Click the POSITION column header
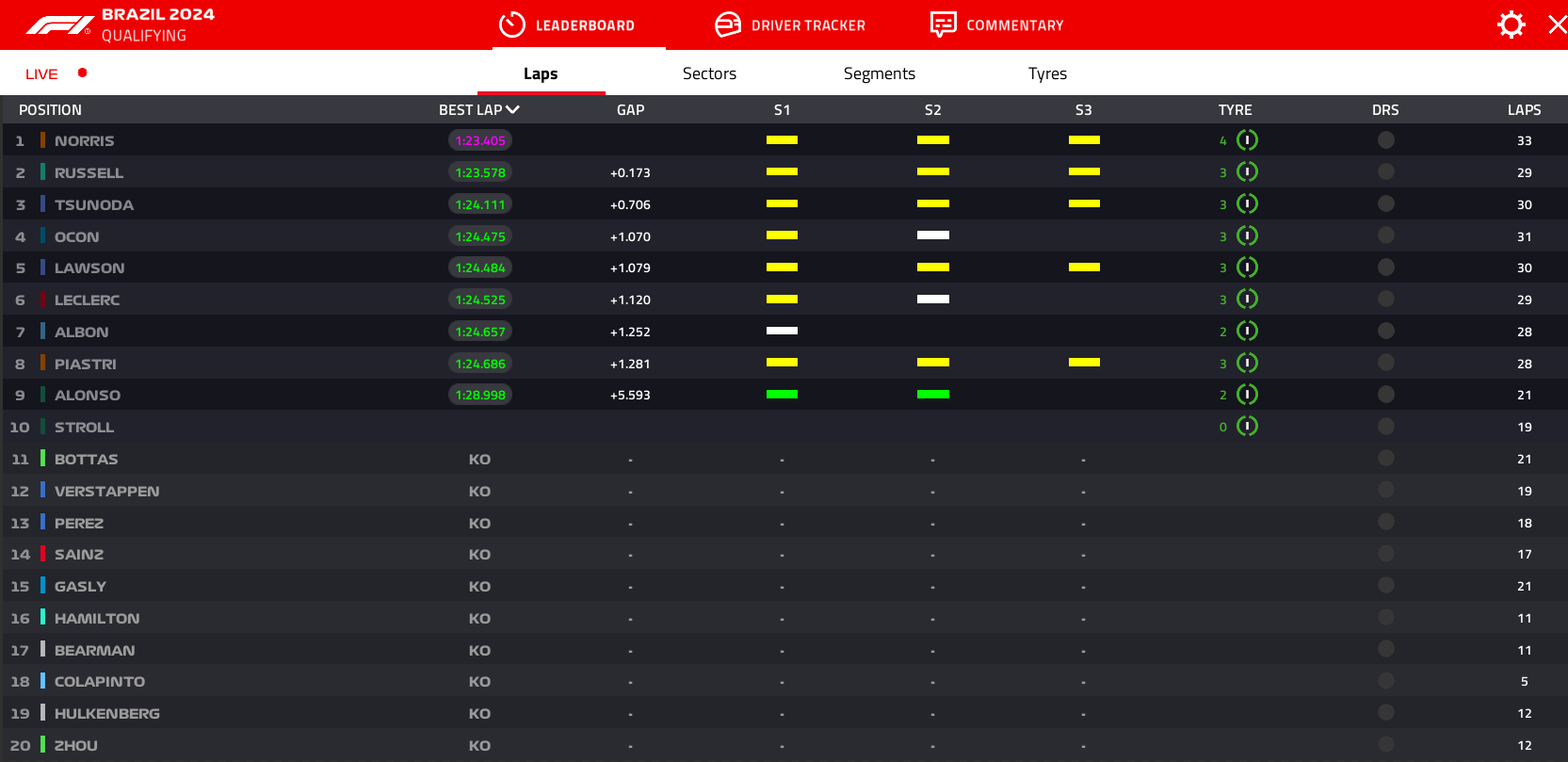 coord(50,110)
